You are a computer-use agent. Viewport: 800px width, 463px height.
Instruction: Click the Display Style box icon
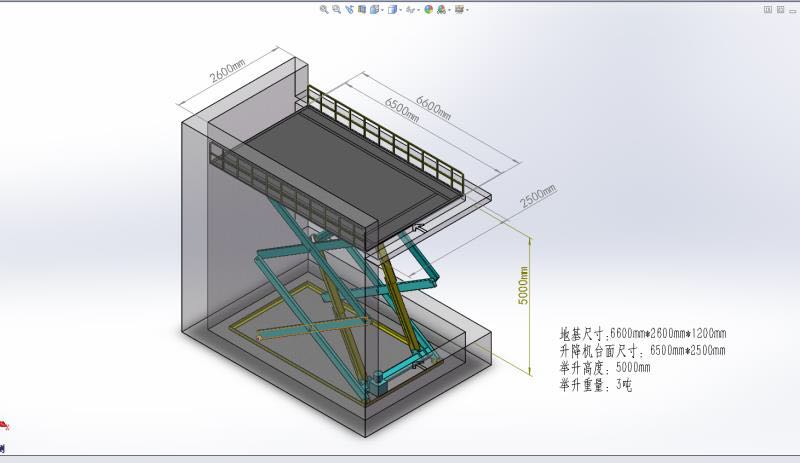tap(392, 9)
